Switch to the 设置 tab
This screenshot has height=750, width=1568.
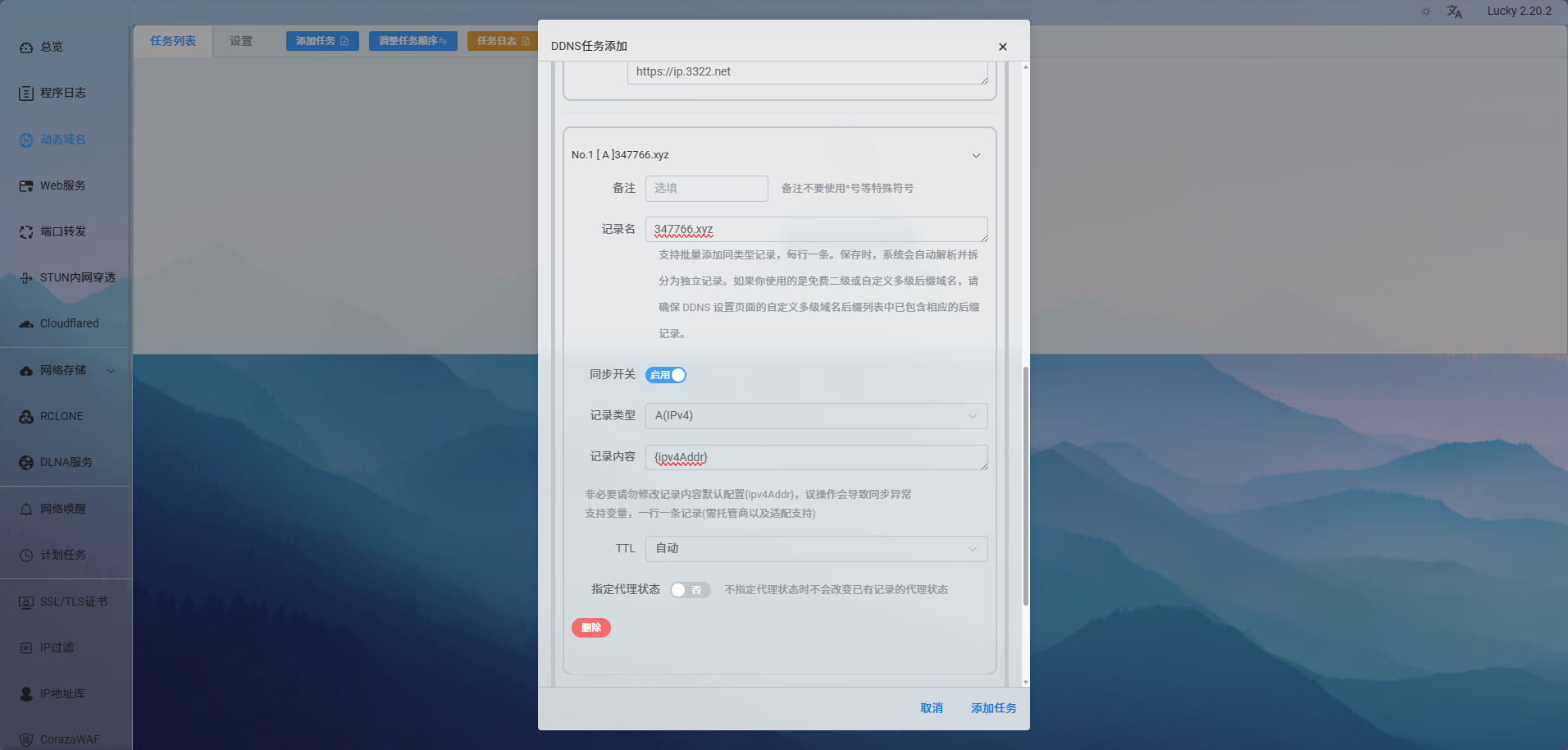(x=241, y=41)
